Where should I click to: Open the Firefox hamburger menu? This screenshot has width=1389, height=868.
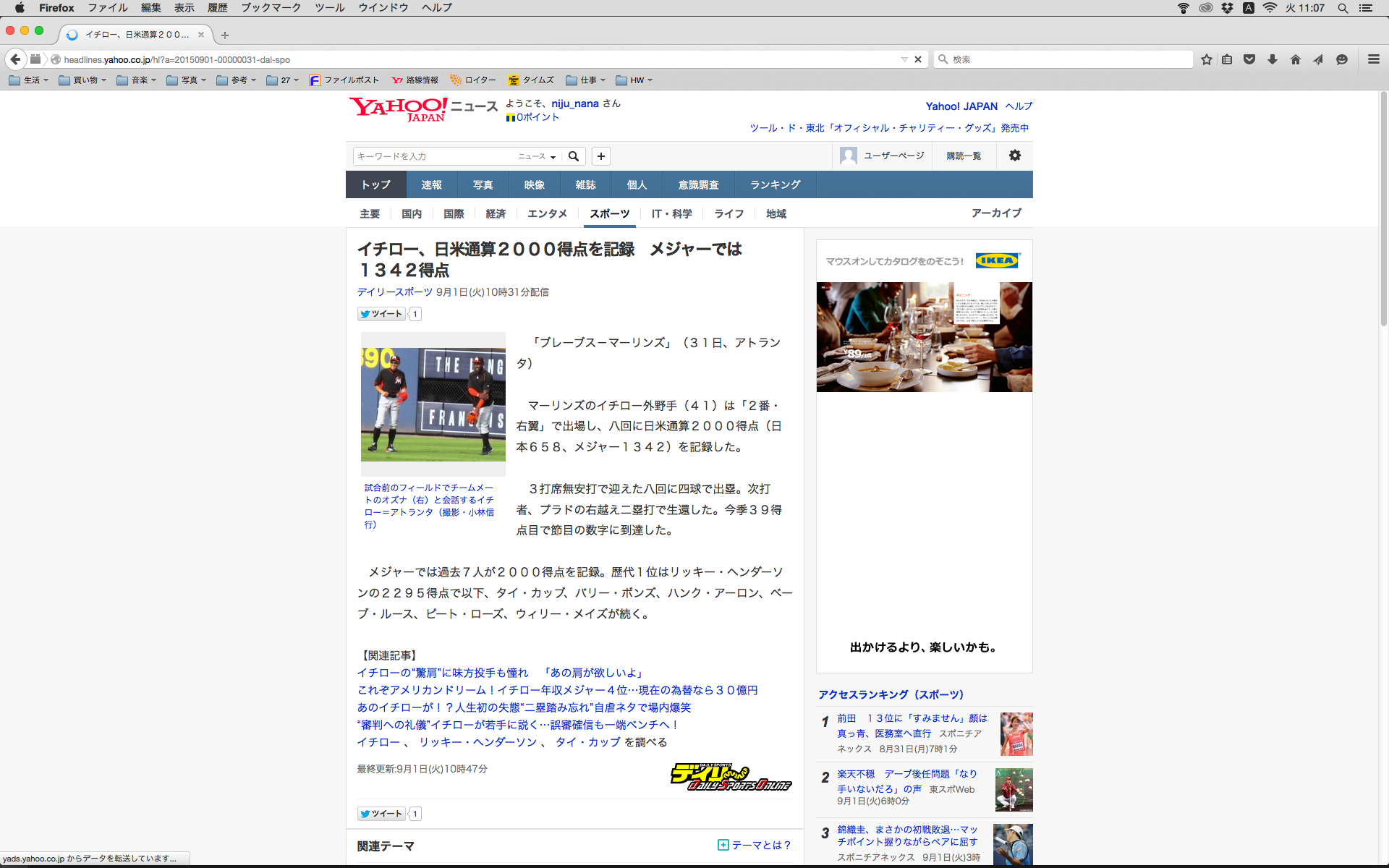click(1373, 59)
